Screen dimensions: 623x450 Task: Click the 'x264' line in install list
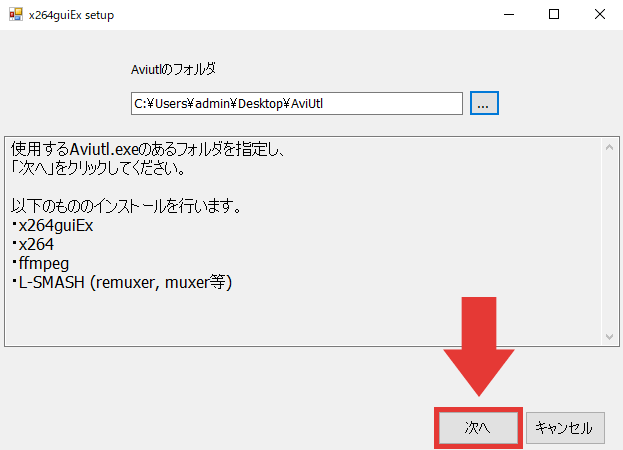pyautogui.click(x=33, y=245)
